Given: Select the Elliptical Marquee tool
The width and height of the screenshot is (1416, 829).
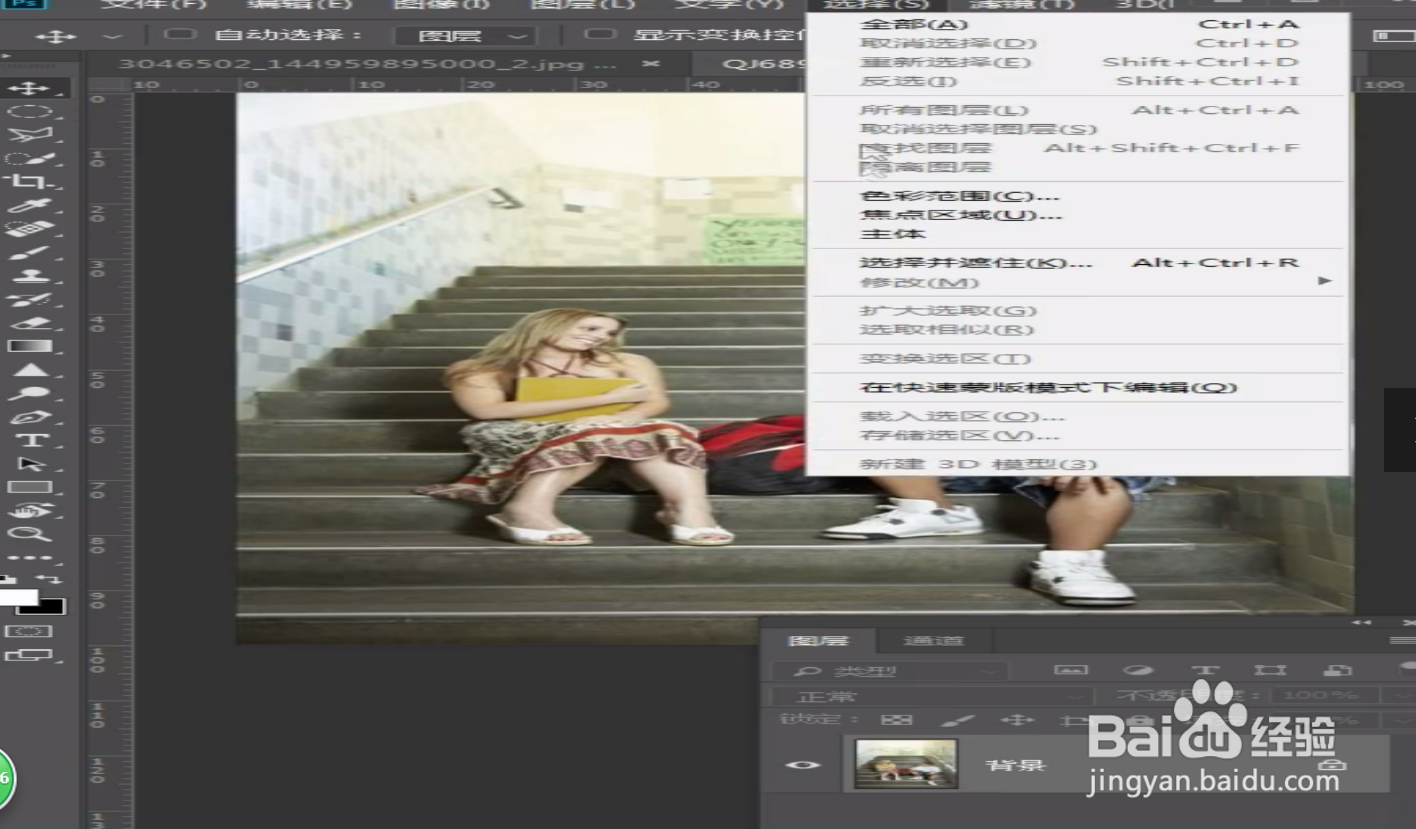Looking at the screenshot, I should tap(30, 112).
